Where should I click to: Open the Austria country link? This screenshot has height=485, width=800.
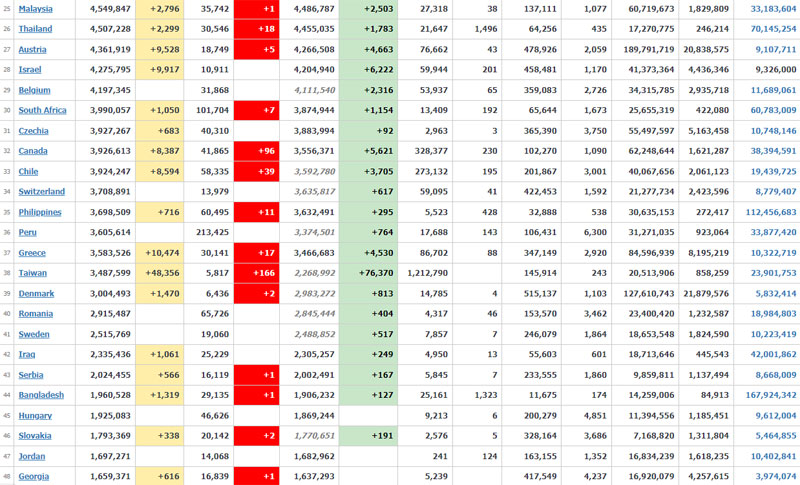pos(32,49)
